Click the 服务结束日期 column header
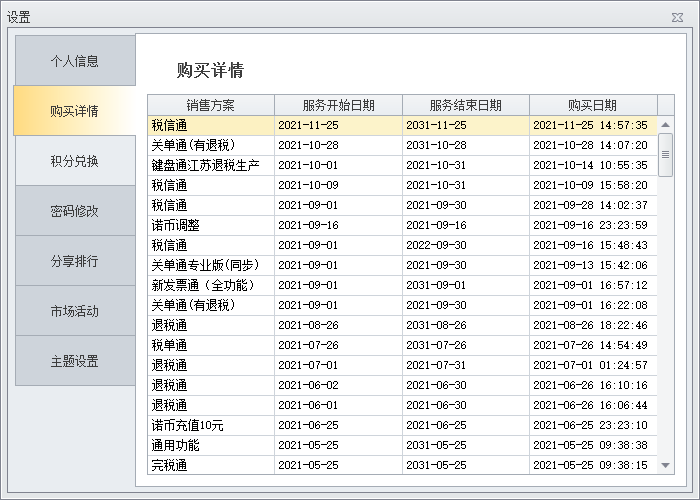 pos(466,105)
